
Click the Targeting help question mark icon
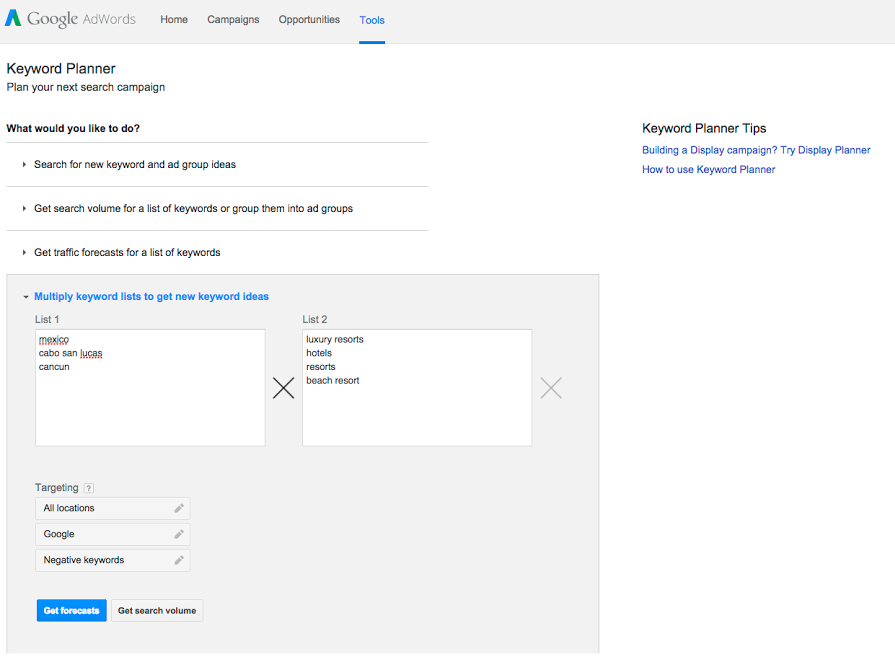coord(89,488)
